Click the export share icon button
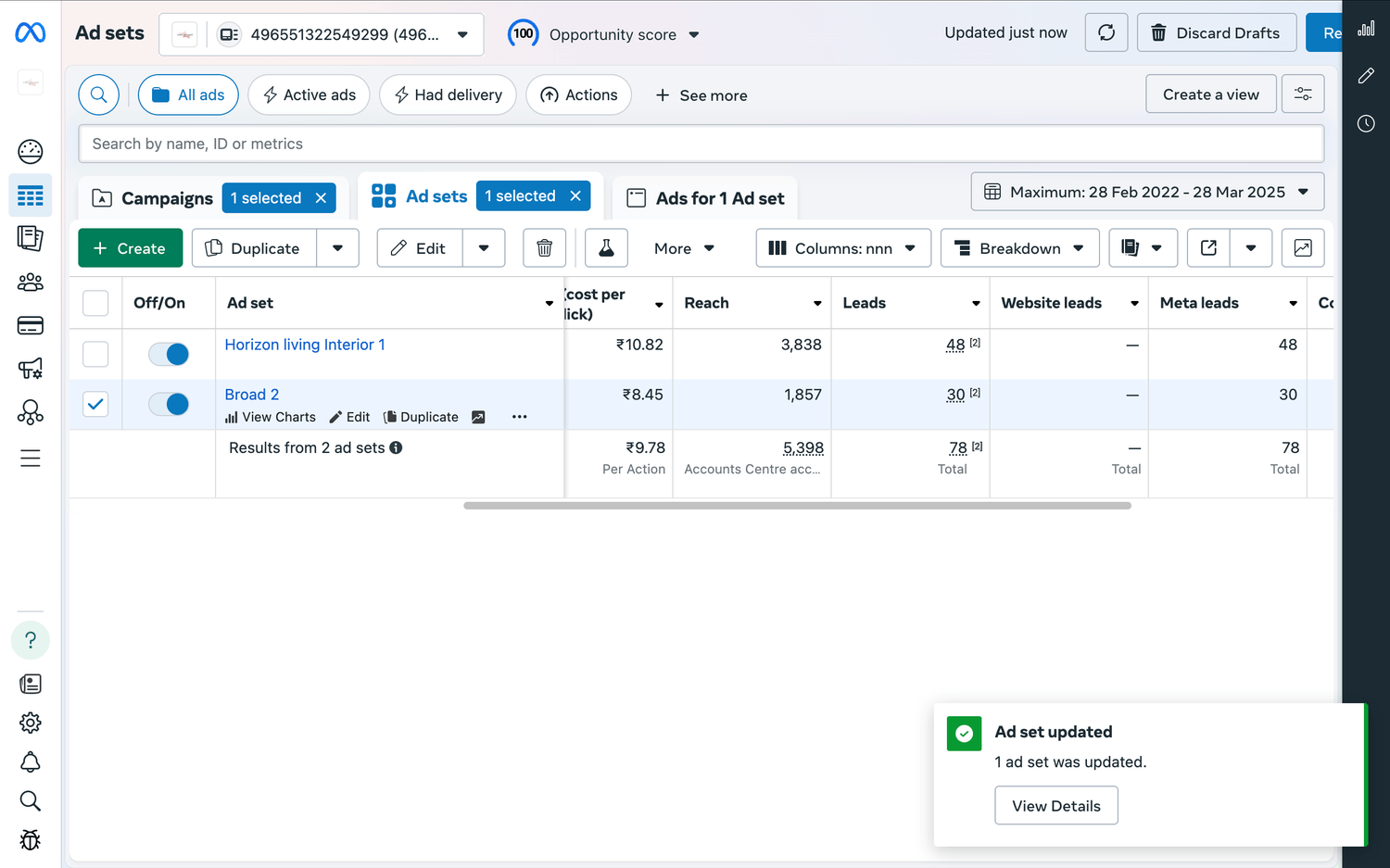This screenshot has height=868, width=1390. click(x=1208, y=248)
